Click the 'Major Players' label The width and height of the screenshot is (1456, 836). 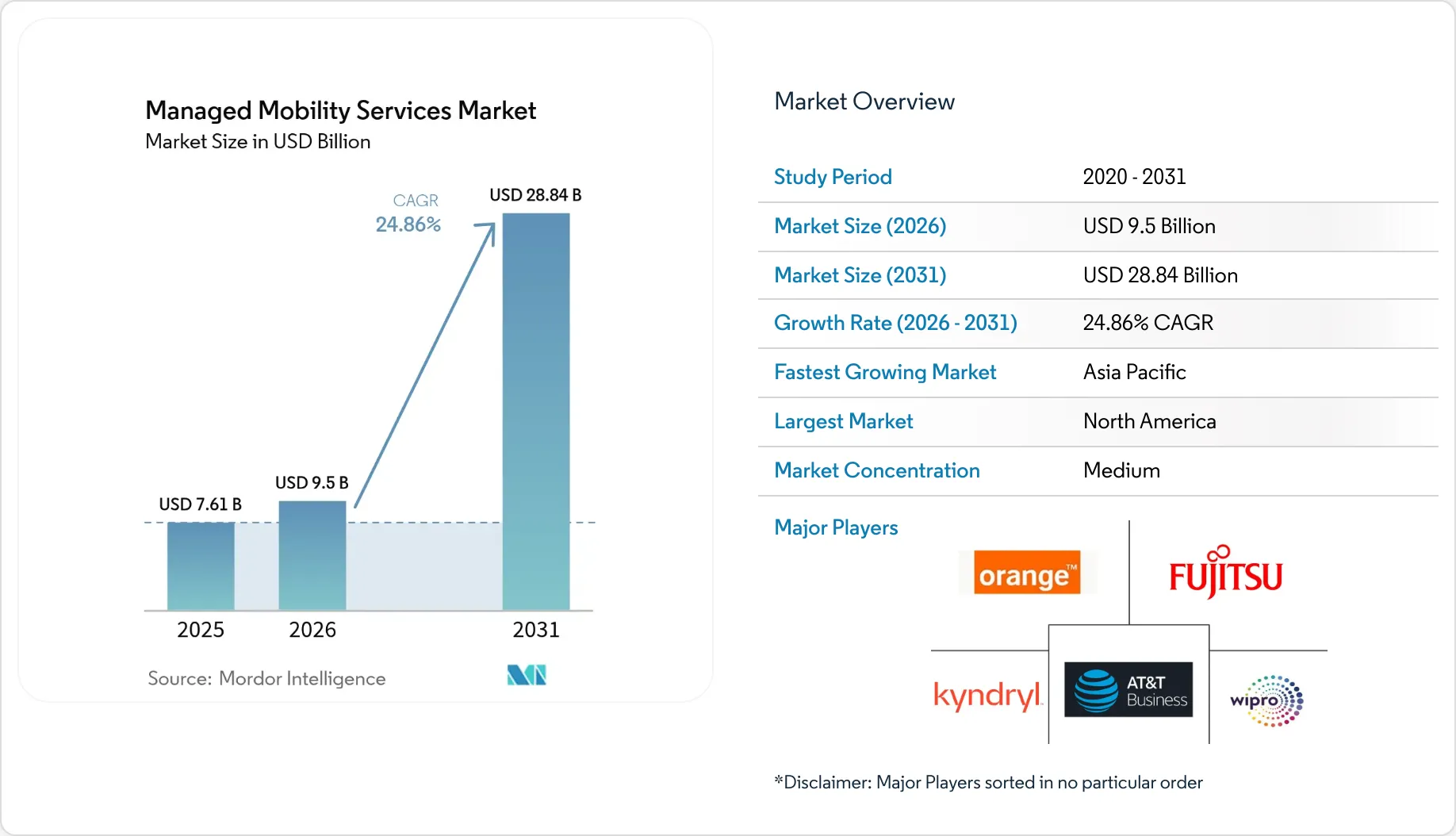tap(836, 527)
